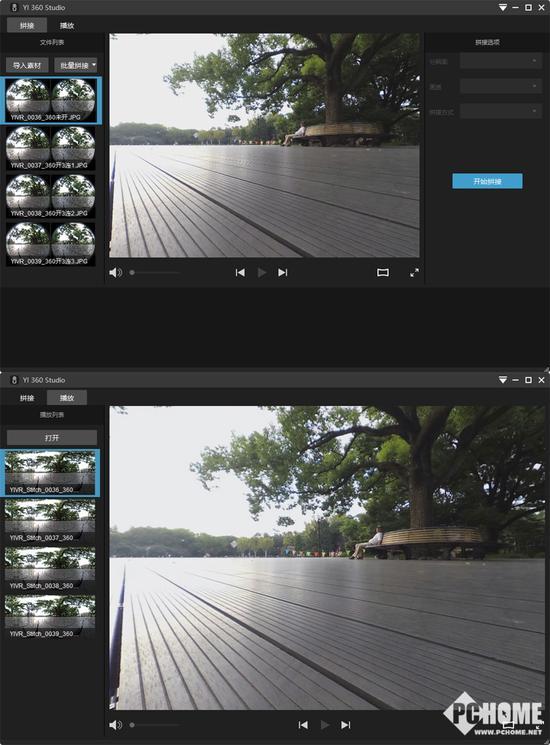Click the blue 开始拼接 start stitching button
Viewport: 550px width, 745px height.
coord(487,181)
